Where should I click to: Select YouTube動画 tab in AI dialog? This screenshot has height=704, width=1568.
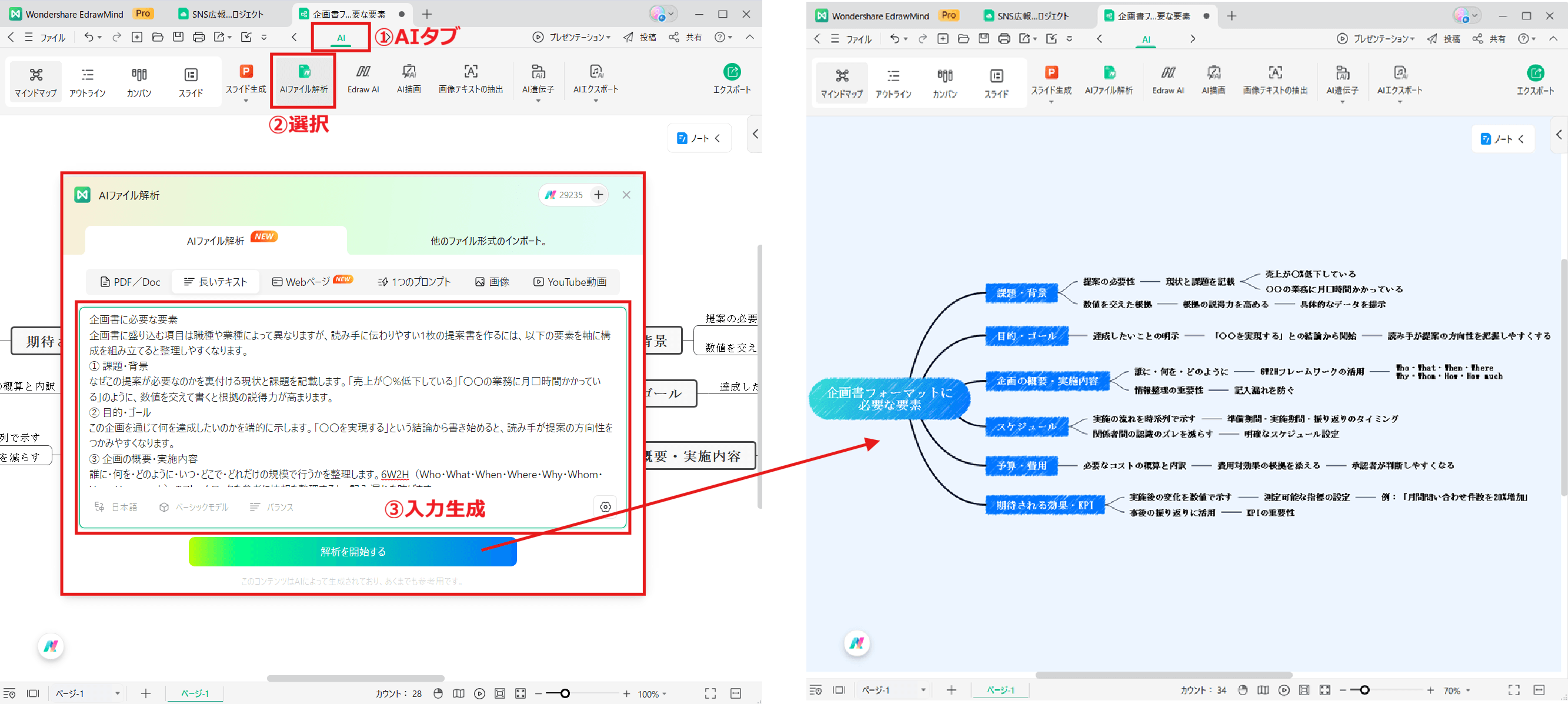click(571, 282)
